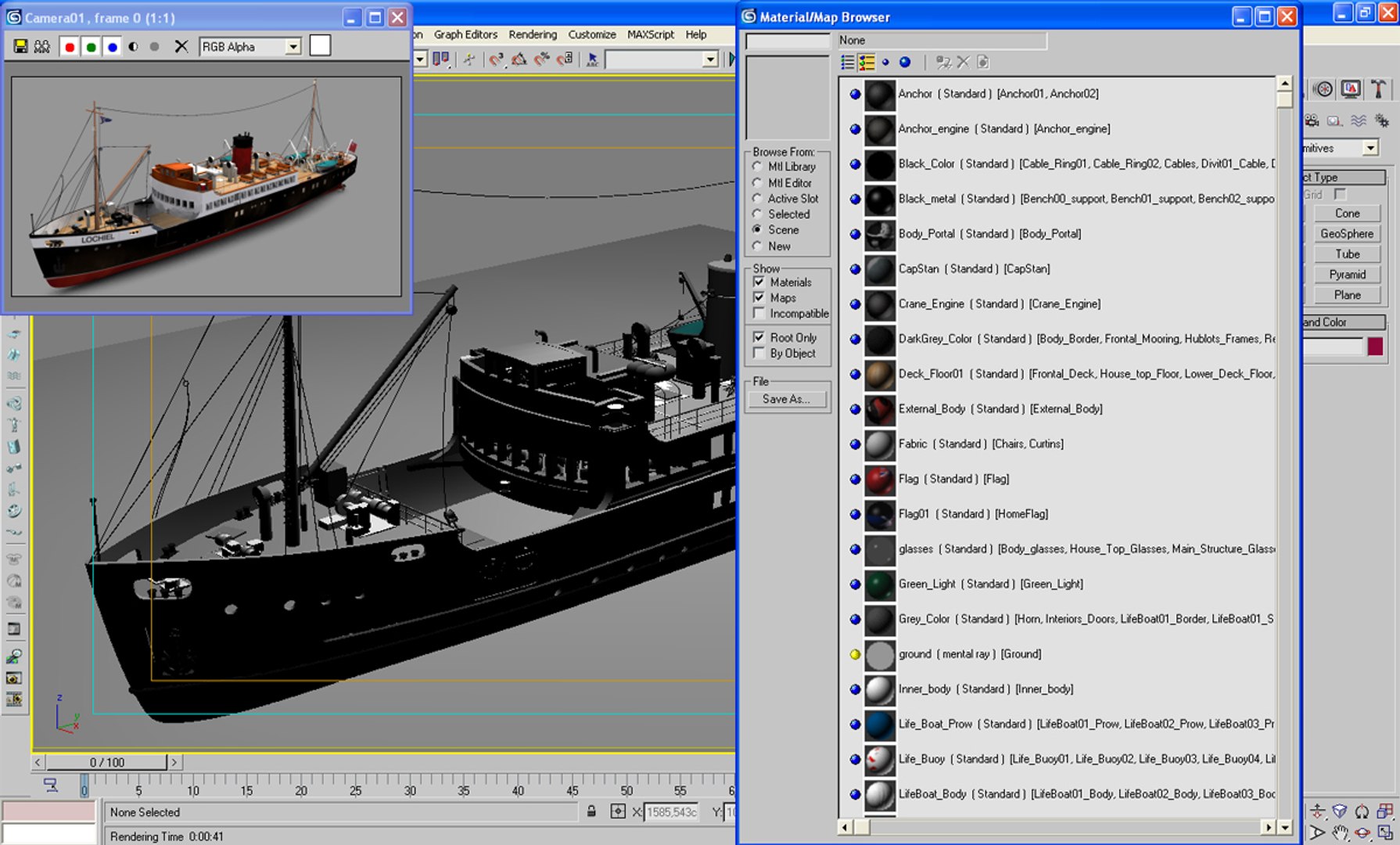
Task: Display alpha channel in render window
Action: (134, 47)
